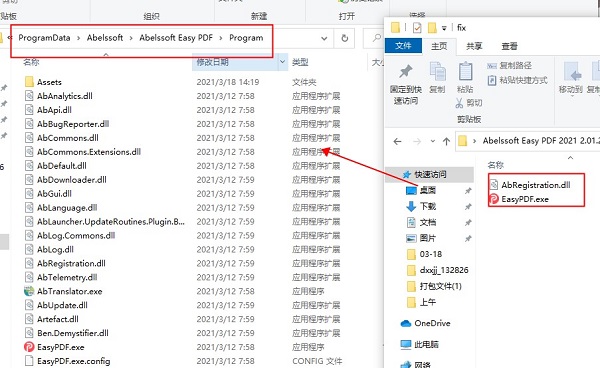The width and height of the screenshot is (600, 368).
Task: Switch to 共享 ribbon tab
Action: [474, 46]
